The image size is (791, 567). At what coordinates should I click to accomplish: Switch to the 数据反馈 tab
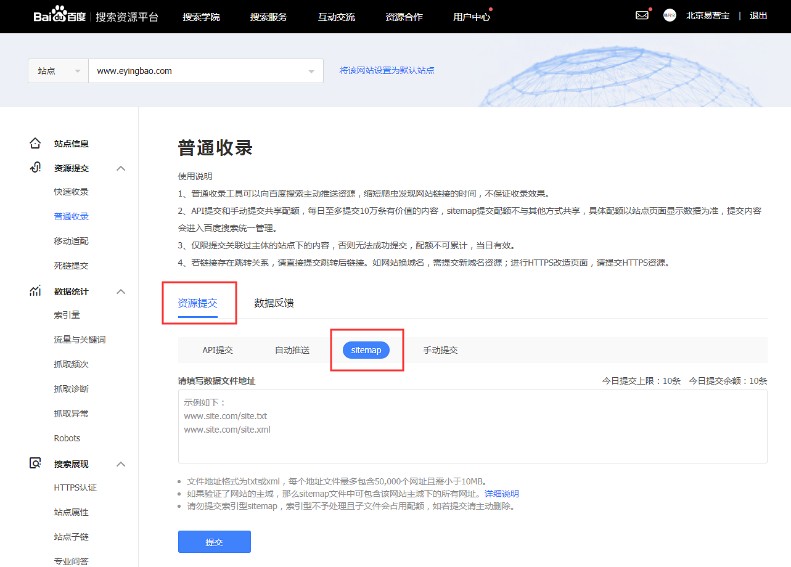273,302
